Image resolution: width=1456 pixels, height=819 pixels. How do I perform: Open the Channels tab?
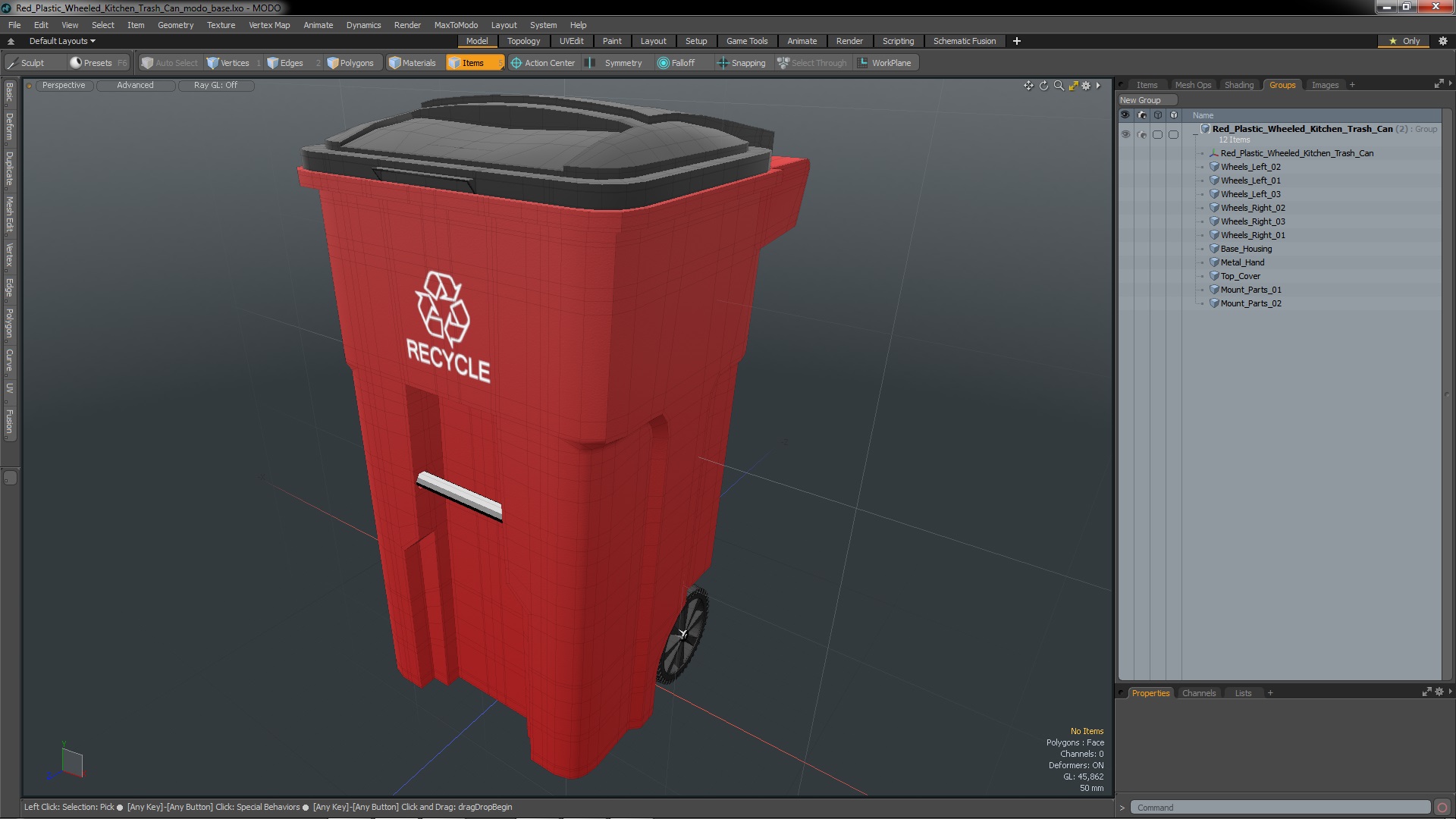[x=1198, y=693]
